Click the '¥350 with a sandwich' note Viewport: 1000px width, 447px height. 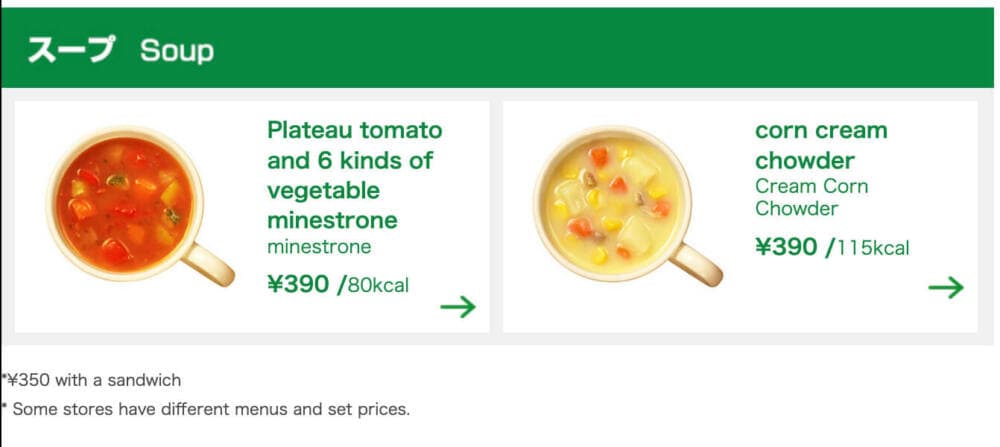(92, 381)
